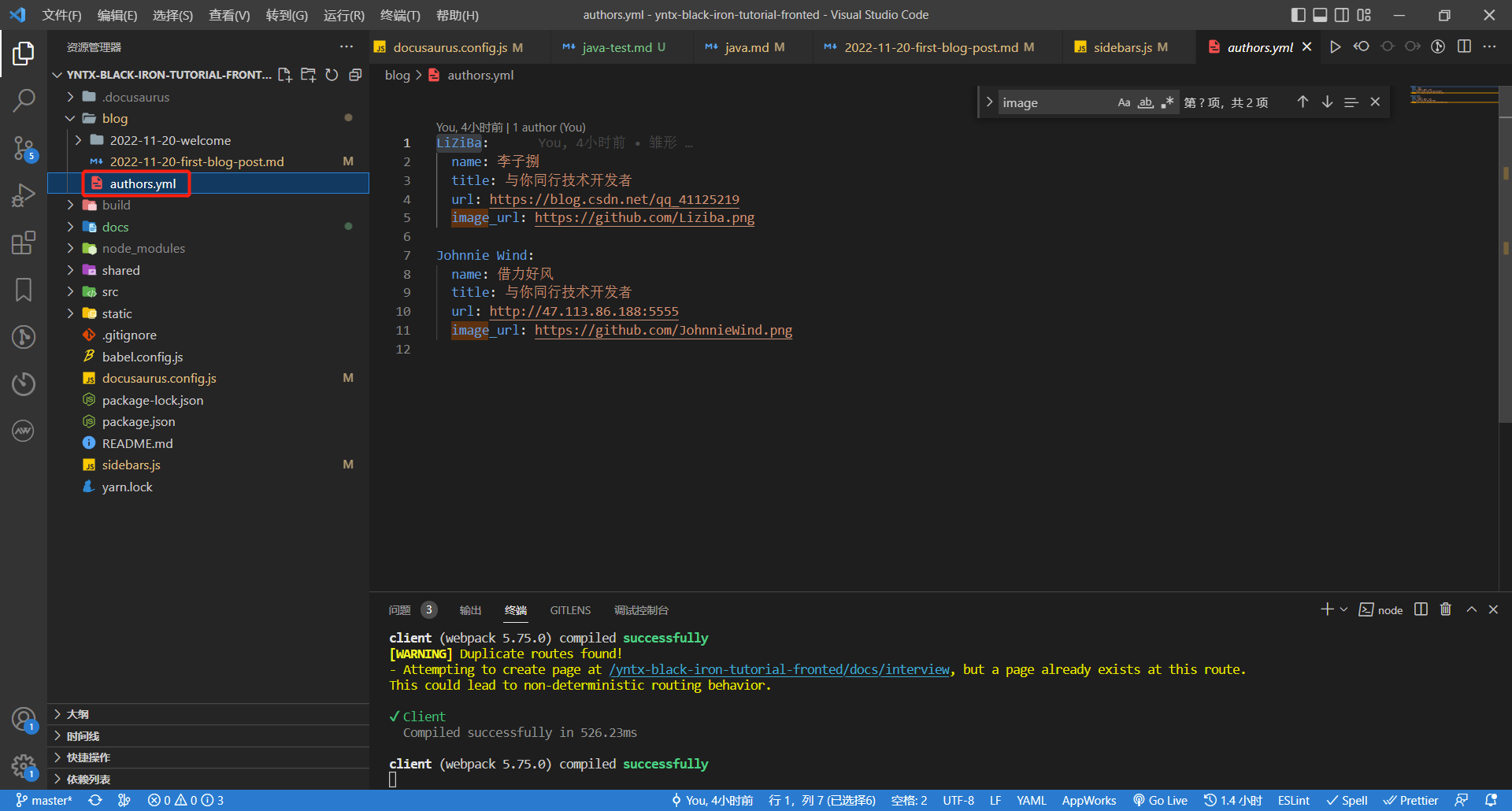Go to previous search match
Image resolution: width=1512 pixels, height=811 pixels.
[x=1303, y=102]
